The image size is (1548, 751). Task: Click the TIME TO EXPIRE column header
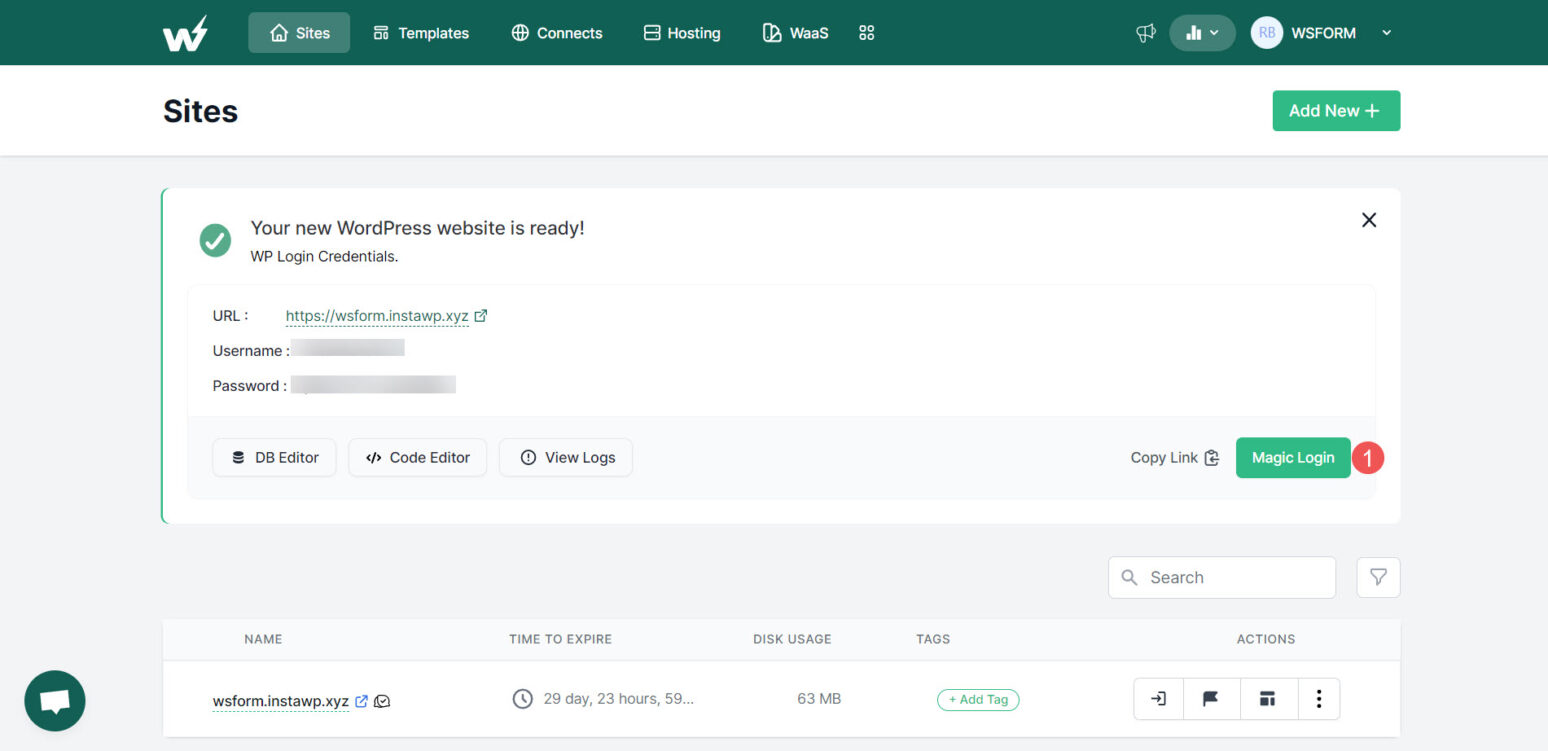pyautogui.click(x=560, y=639)
